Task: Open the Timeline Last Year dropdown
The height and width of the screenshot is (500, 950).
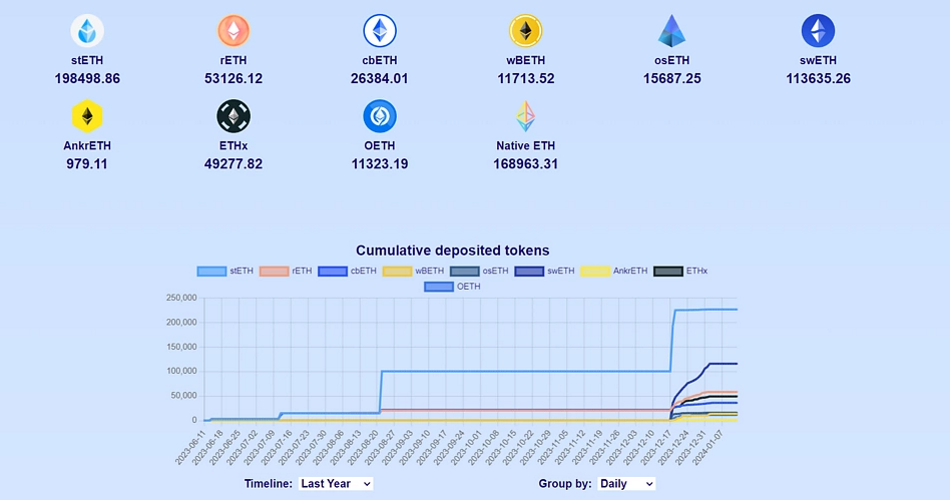Action: tap(336, 484)
